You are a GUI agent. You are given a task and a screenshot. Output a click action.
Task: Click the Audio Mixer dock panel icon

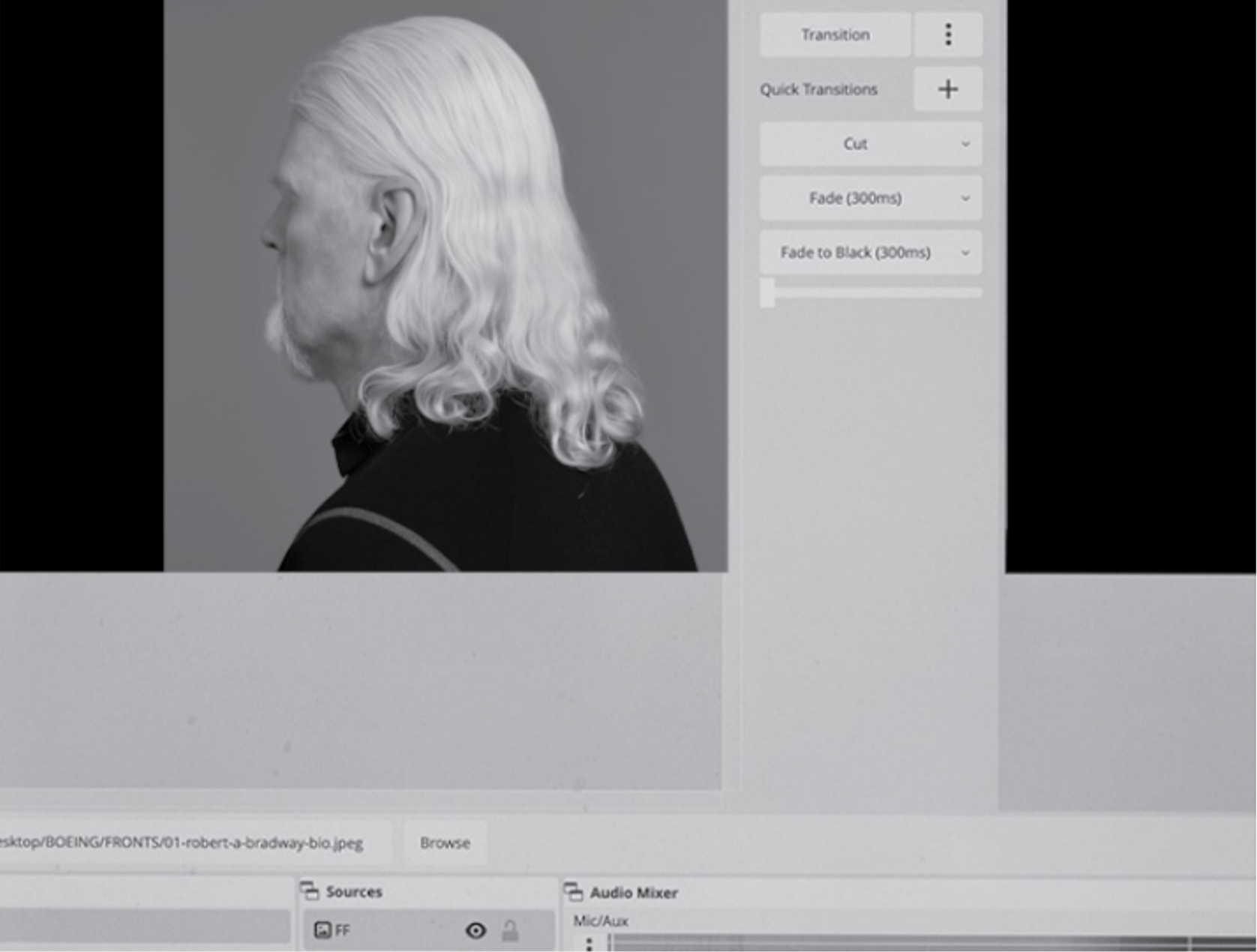coord(574,891)
